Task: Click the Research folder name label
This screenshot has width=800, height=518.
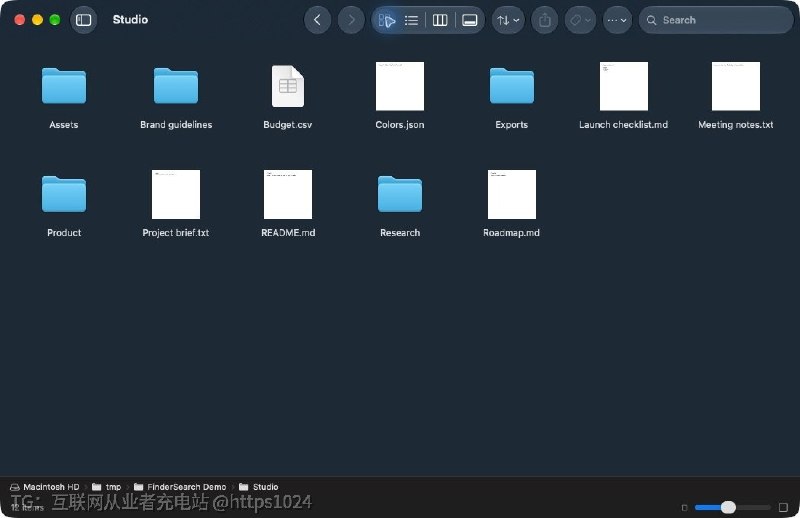Action: click(400, 233)
